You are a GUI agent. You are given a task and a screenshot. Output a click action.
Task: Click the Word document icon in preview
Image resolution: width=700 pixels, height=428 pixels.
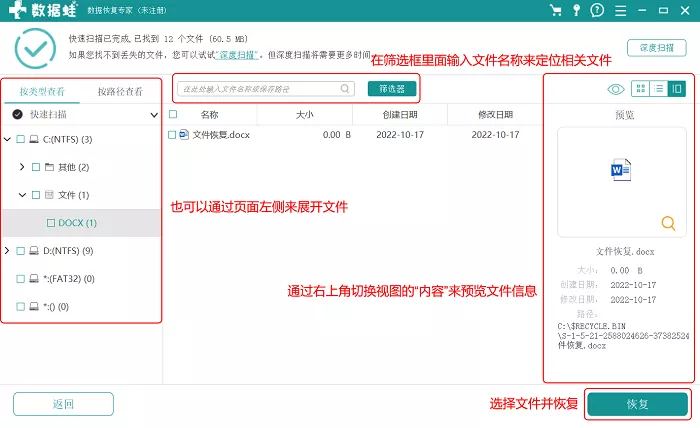[621, 170]
